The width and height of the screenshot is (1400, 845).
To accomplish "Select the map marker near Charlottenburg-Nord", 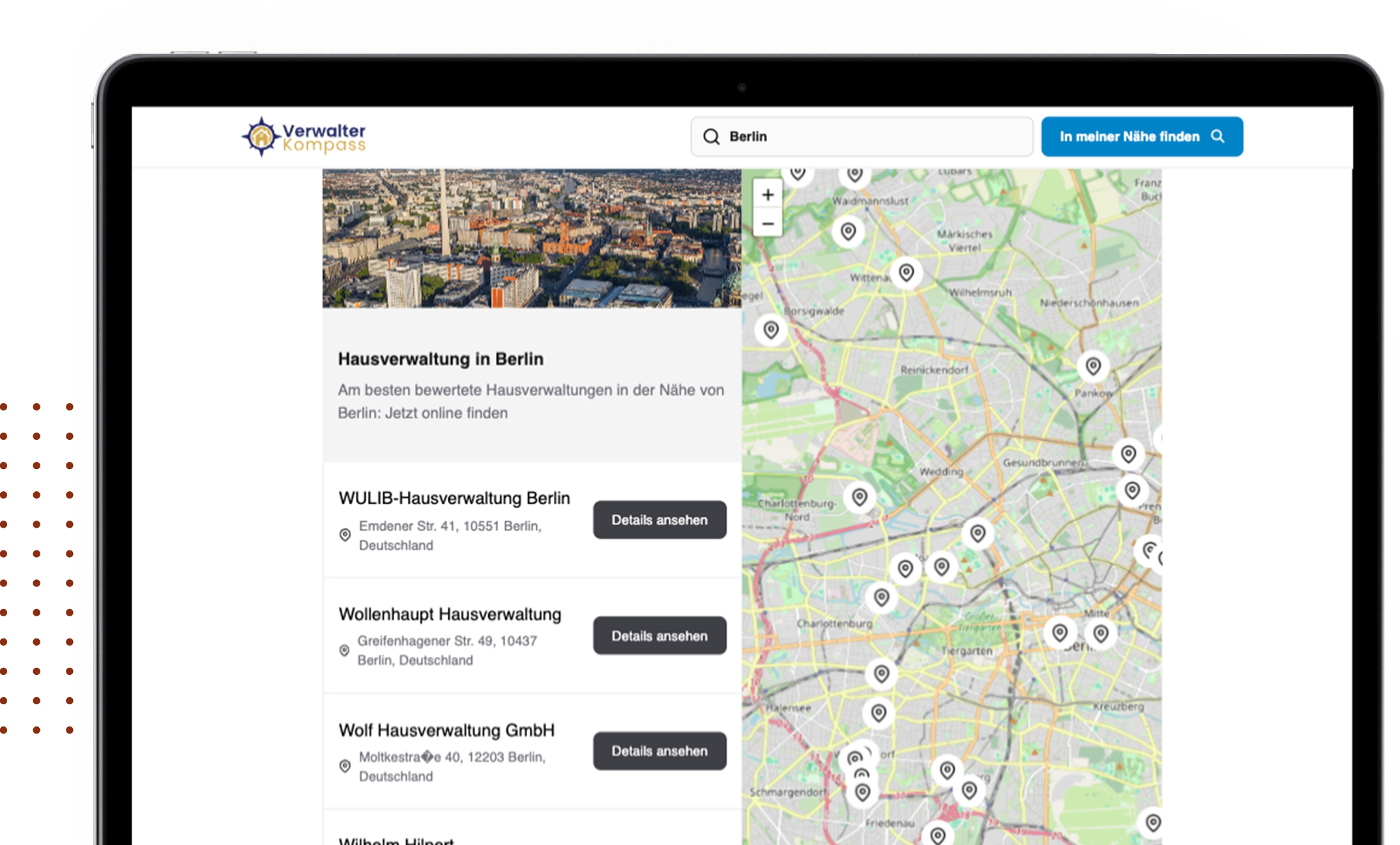I will pos(860,497).
